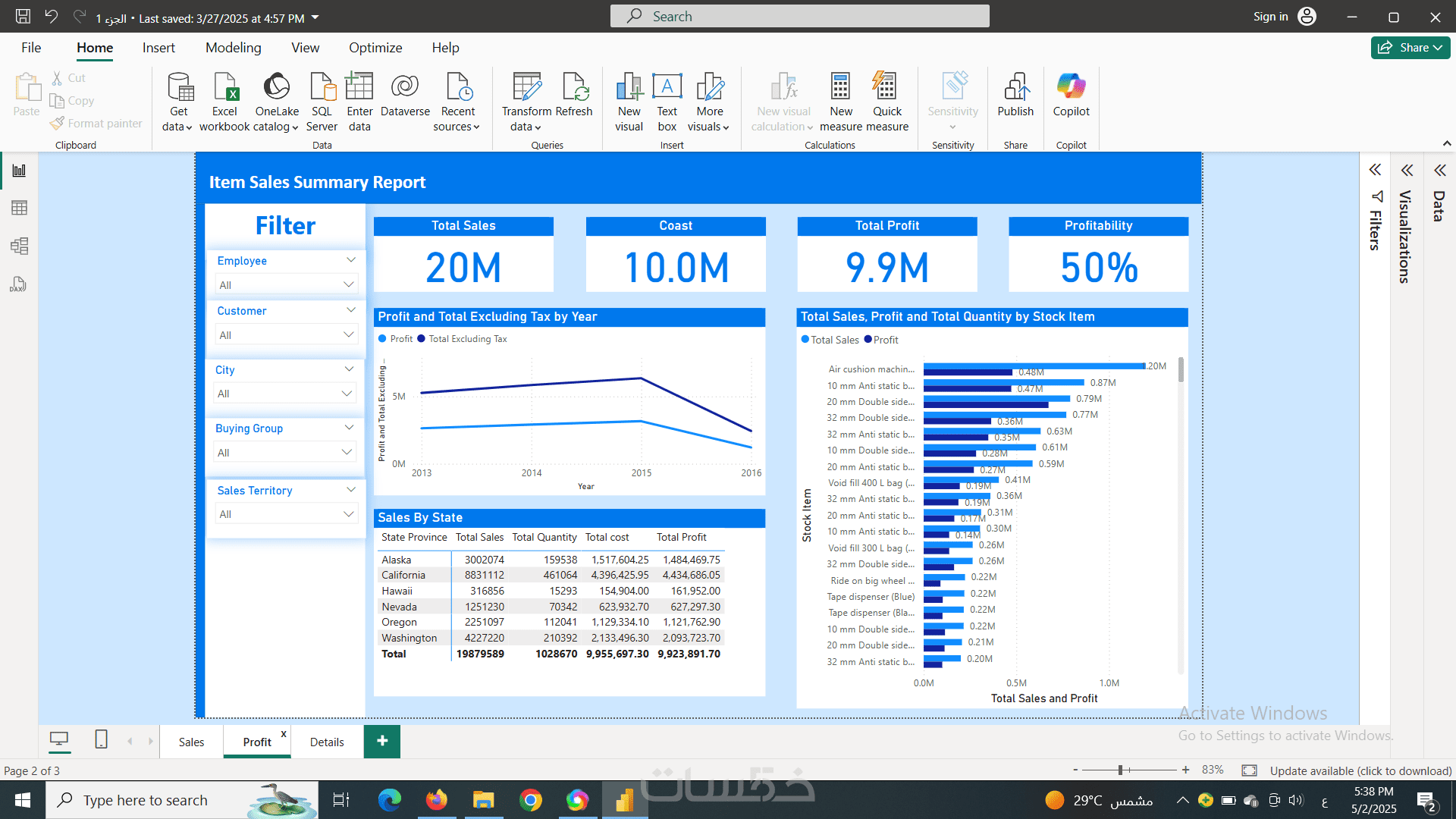This screenshot has height=819, width=1456.
Task: Switch to desktop layout view
Action: pyautogui.click(x=59, y=739)
